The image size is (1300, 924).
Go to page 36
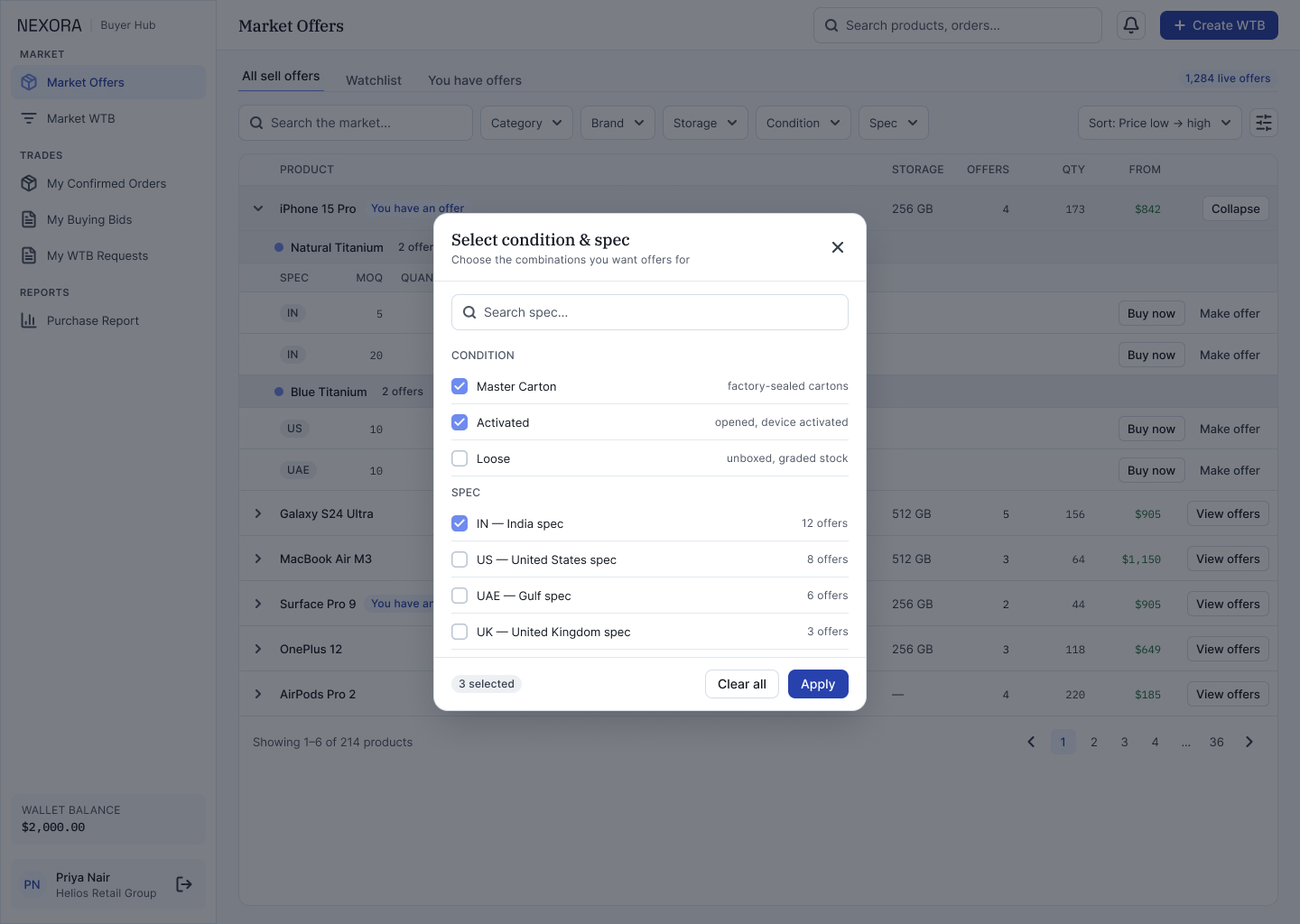click(1217, 742)
